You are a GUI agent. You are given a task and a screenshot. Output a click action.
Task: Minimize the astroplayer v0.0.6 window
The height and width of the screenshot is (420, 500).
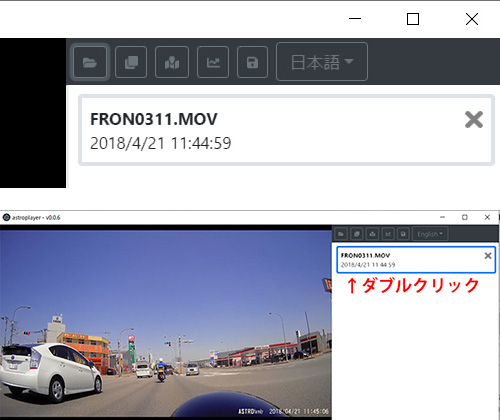point(443,217)
